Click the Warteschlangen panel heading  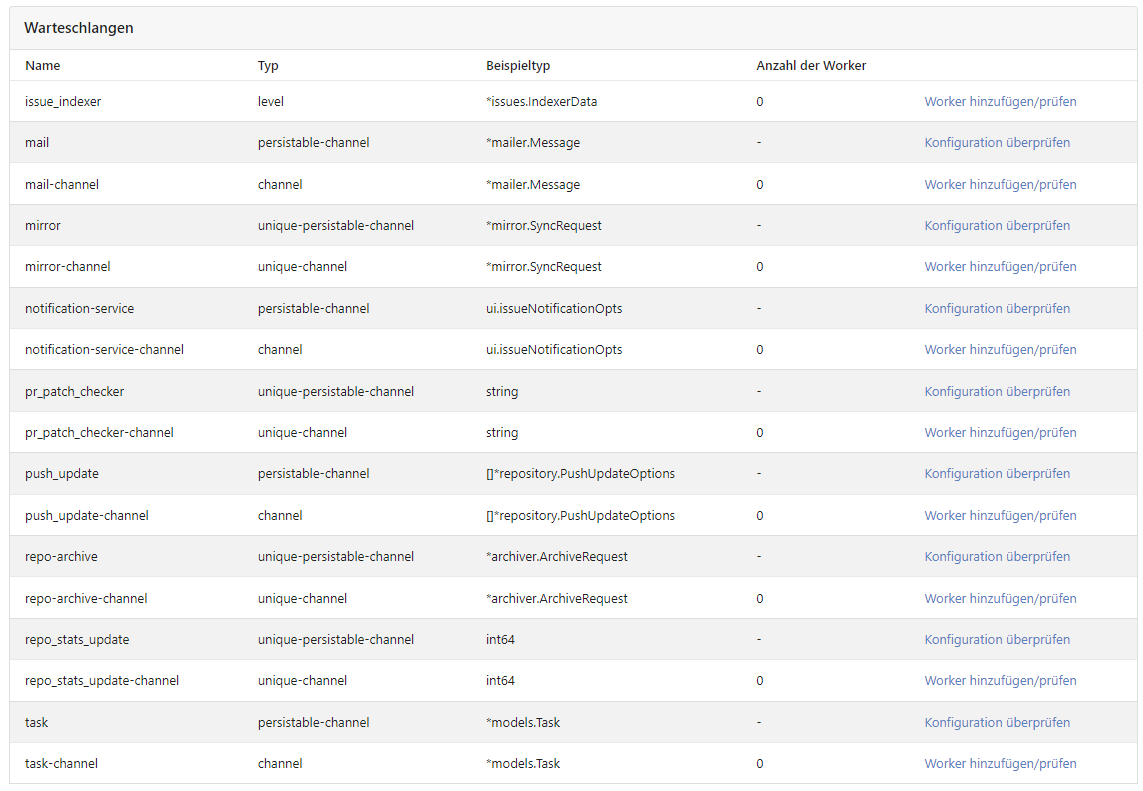(x=79, y=28)
